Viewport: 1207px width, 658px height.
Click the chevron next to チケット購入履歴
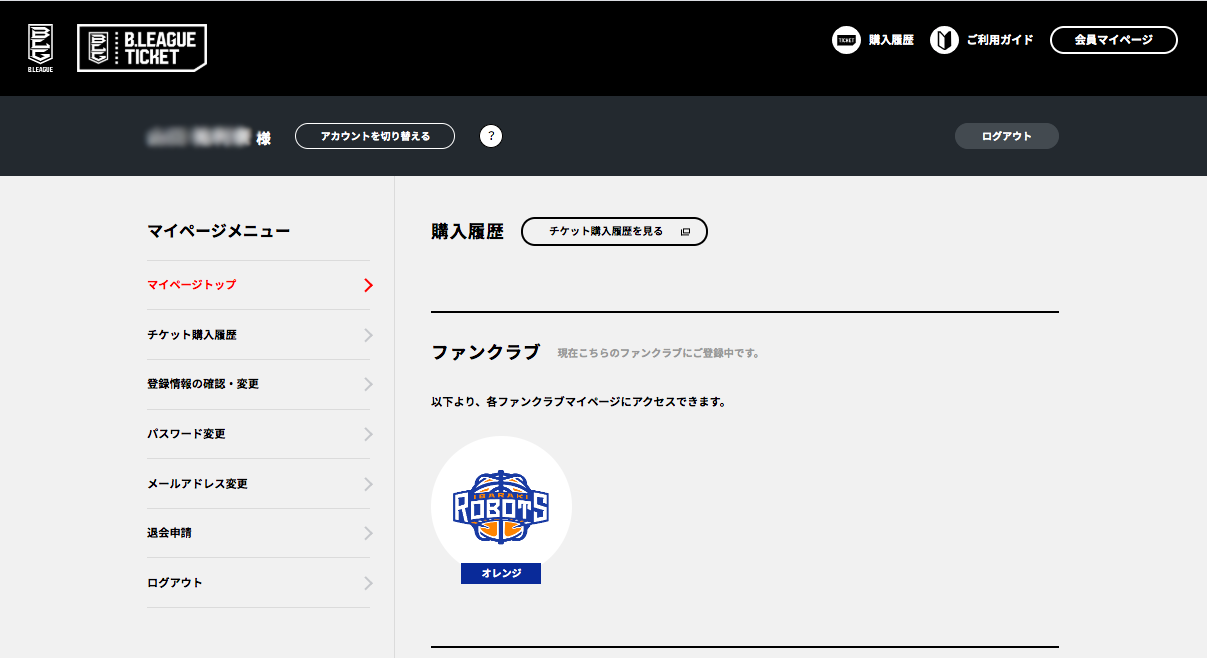[368, 335]
